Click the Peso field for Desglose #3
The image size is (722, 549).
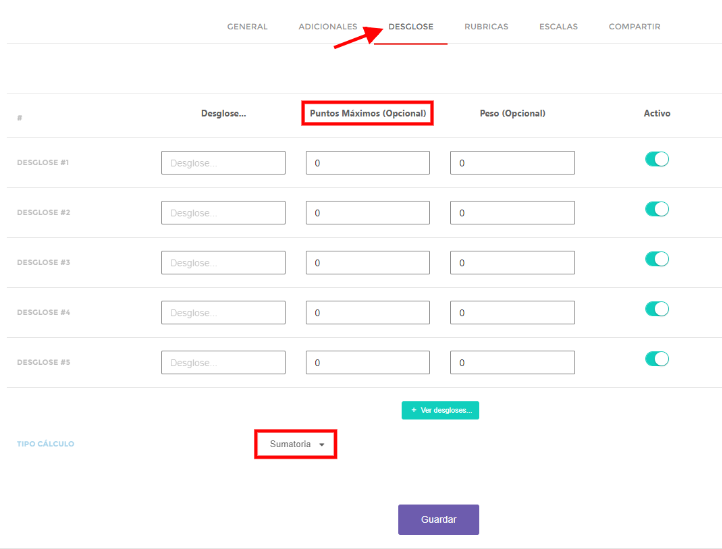tap(512, 263)
